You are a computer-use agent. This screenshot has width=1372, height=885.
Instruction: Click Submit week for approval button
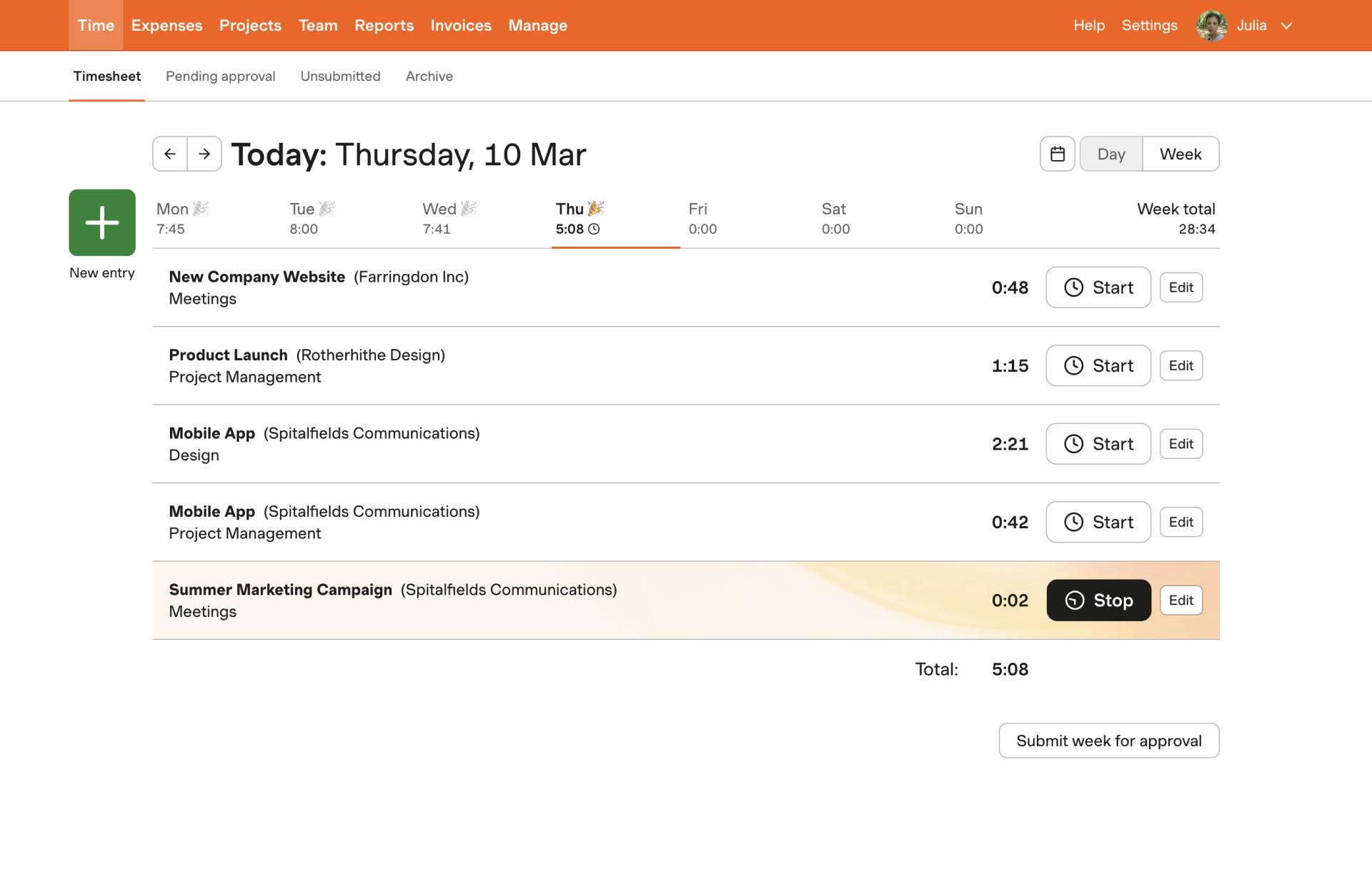pyautogui.click(x=1109, y=740)
